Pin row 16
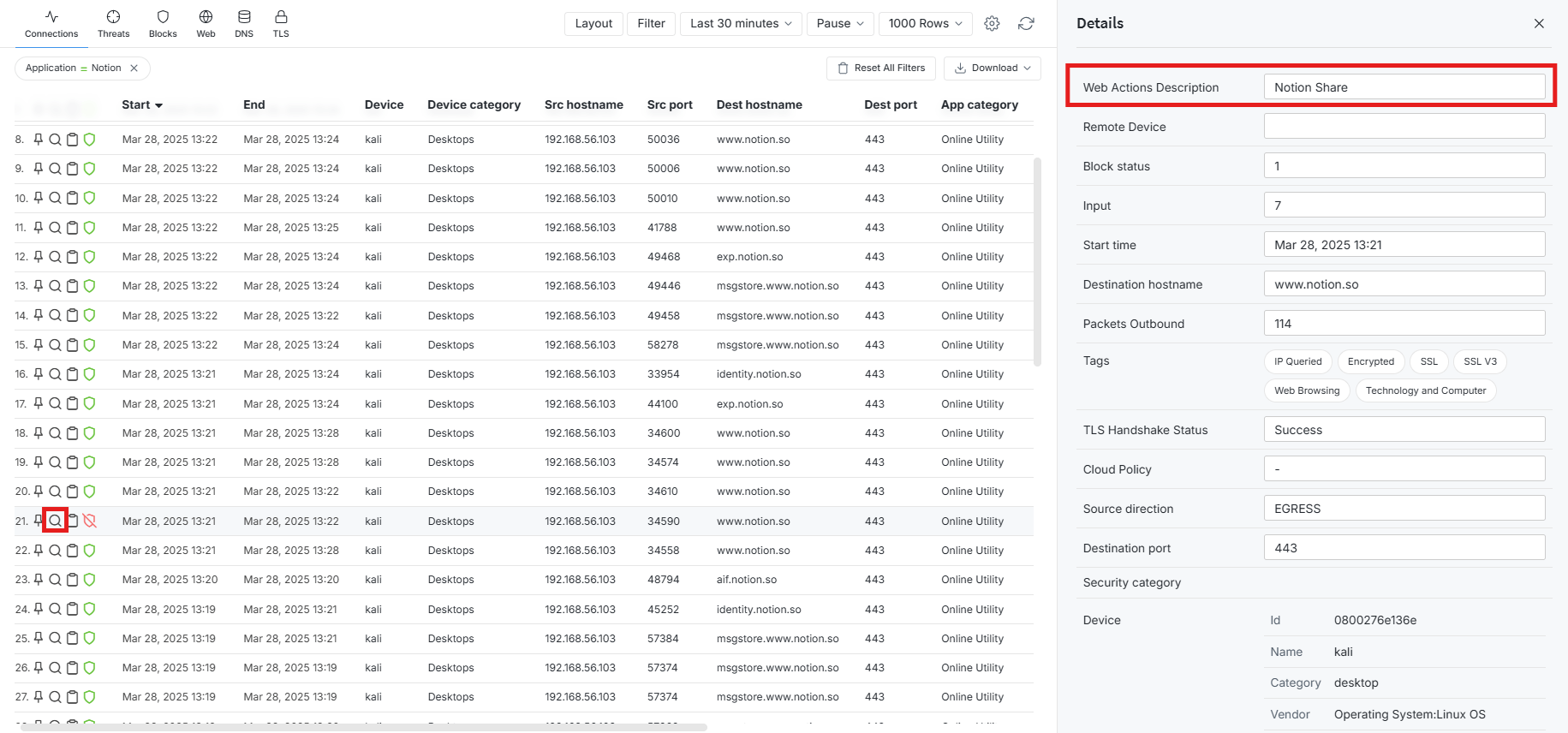The image size is (1568, 733). [x=38, y=373]
